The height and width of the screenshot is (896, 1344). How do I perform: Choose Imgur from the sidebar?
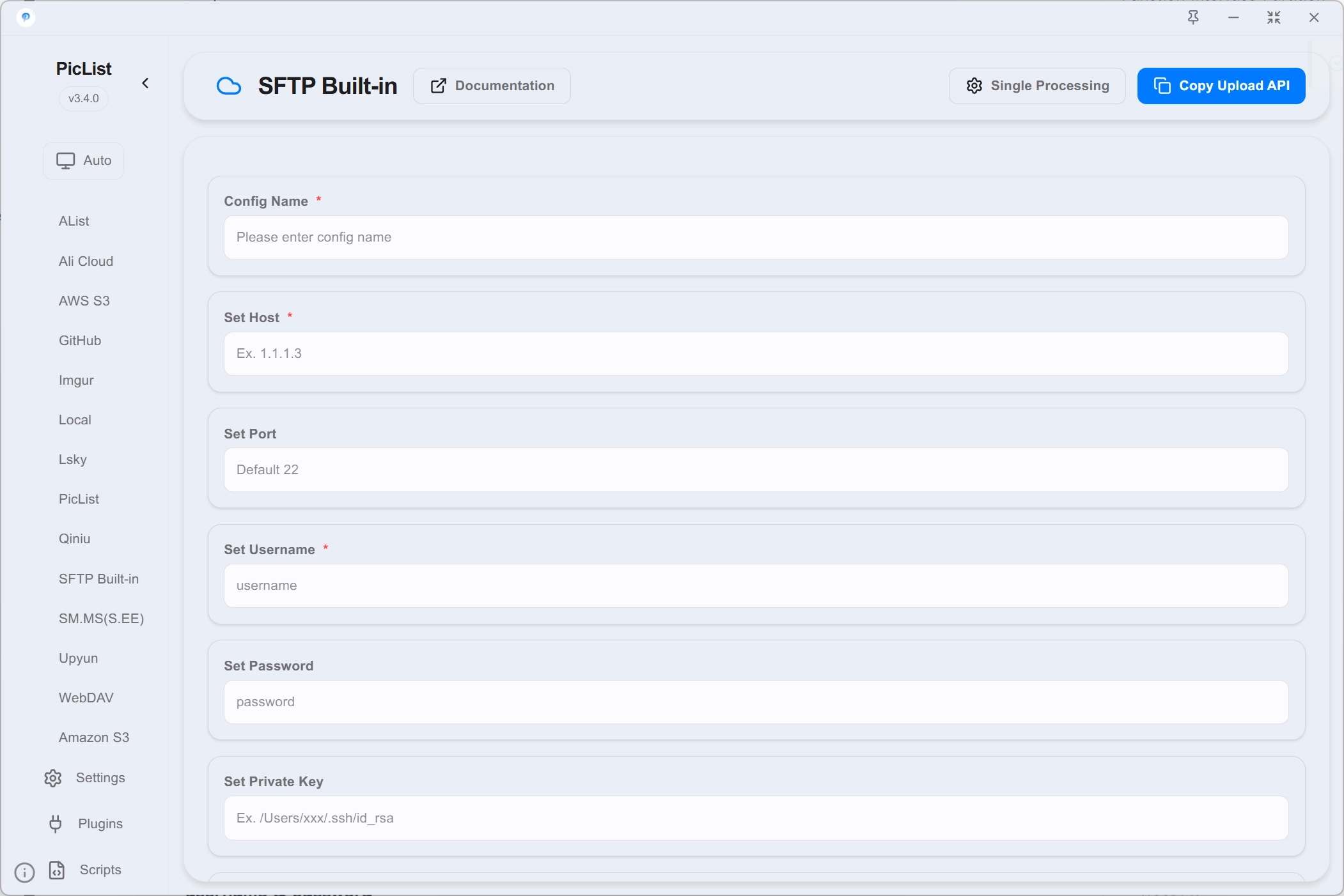76,380
